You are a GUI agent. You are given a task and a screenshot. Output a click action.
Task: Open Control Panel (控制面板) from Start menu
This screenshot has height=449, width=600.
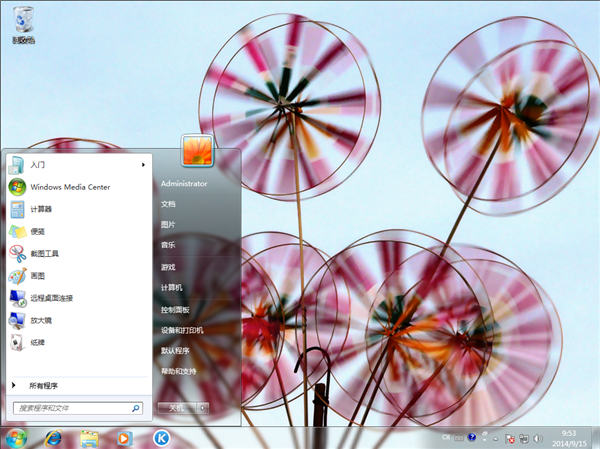pos(175,309)
